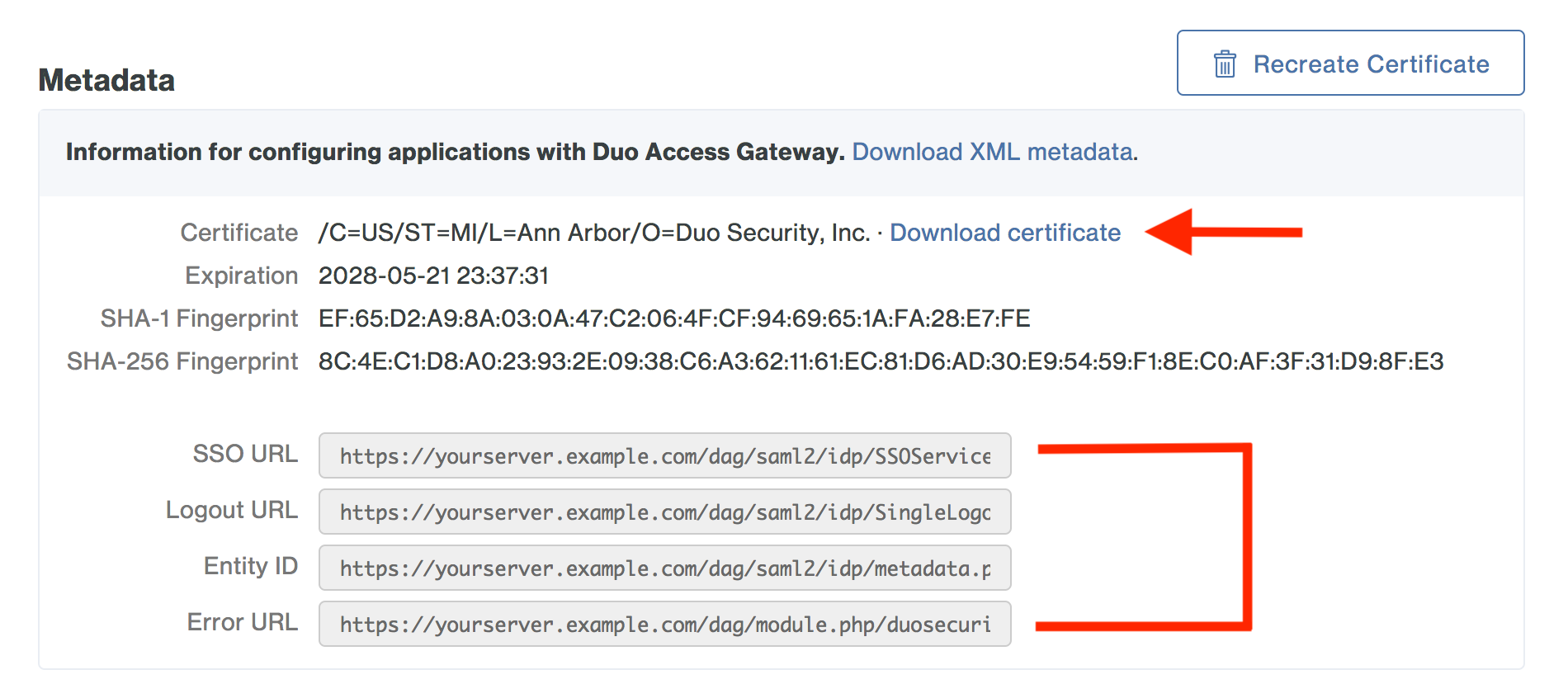This screenshot has height=698, width=1568.
Task: Click the bold Duo Access Gateway information text
Action: coord(455,152)
